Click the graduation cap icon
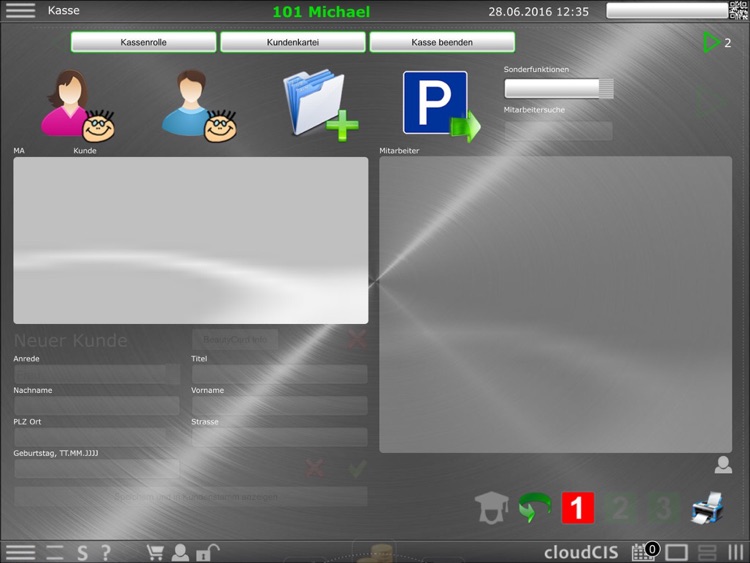 click(x=491, y=508)
